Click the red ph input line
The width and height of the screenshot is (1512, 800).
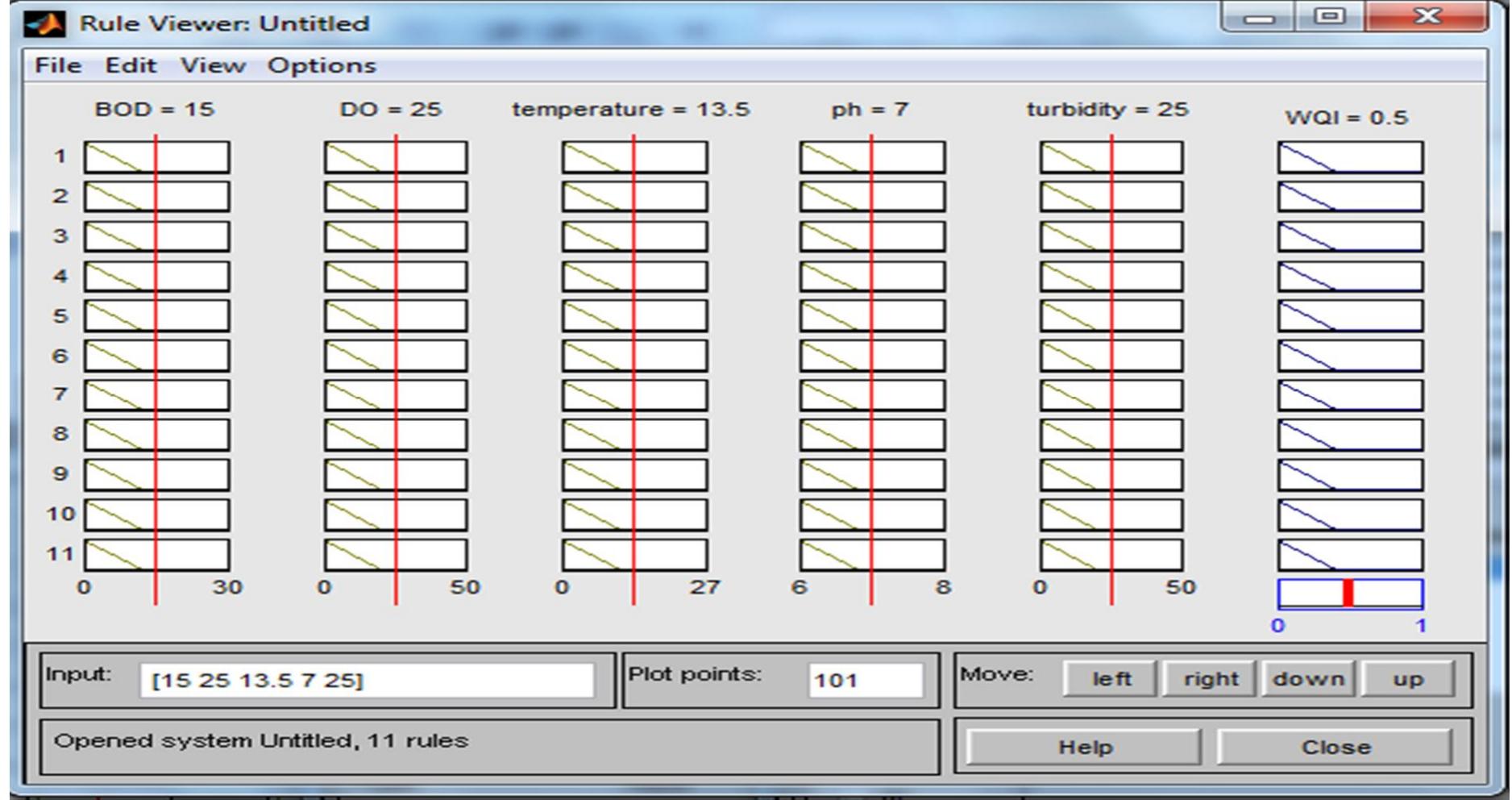pos(871,369)
